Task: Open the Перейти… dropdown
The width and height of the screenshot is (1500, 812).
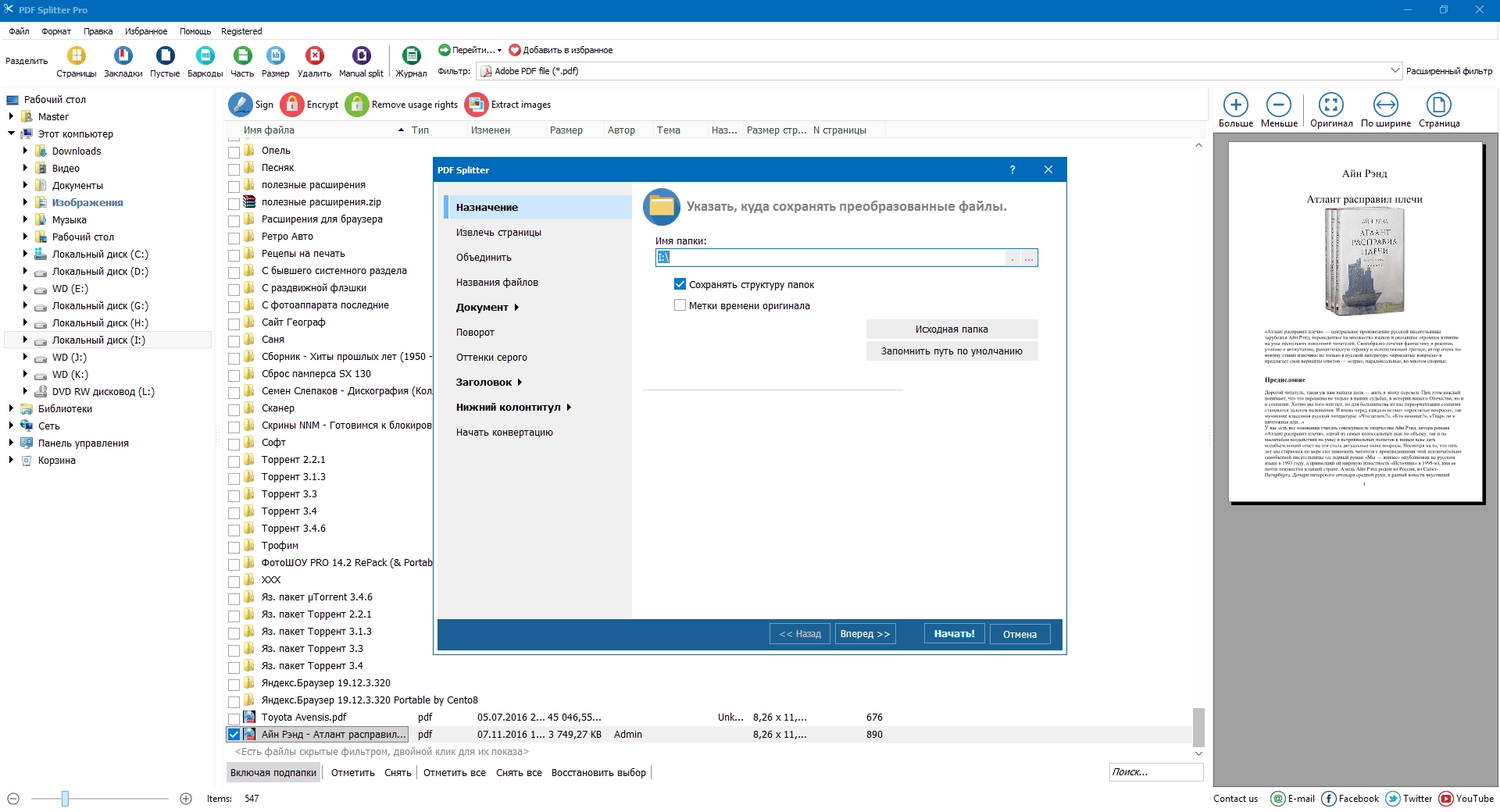Action: pyautogui.click(x=470, y=50)
